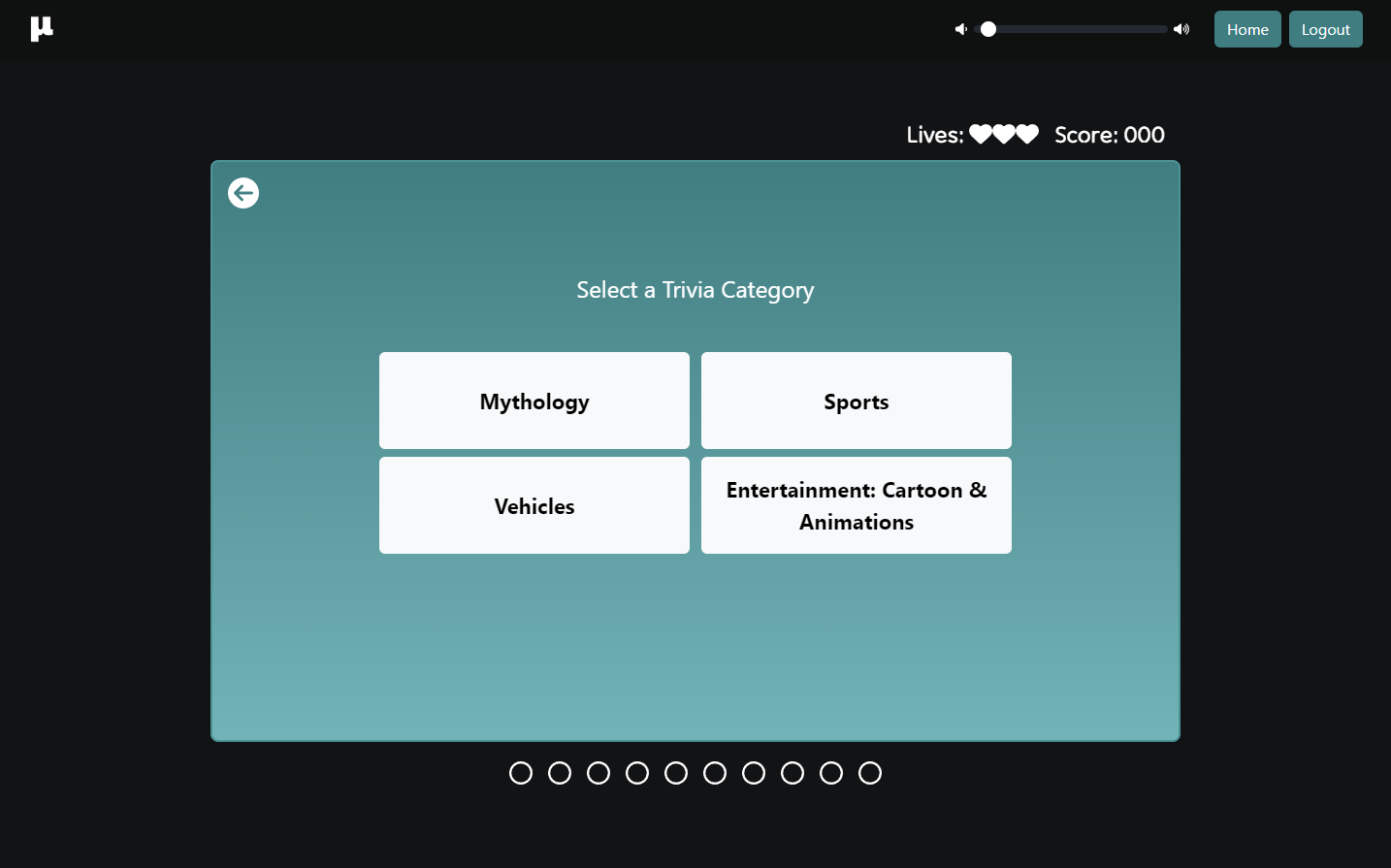Click the site logo in top-left corner

42,29
